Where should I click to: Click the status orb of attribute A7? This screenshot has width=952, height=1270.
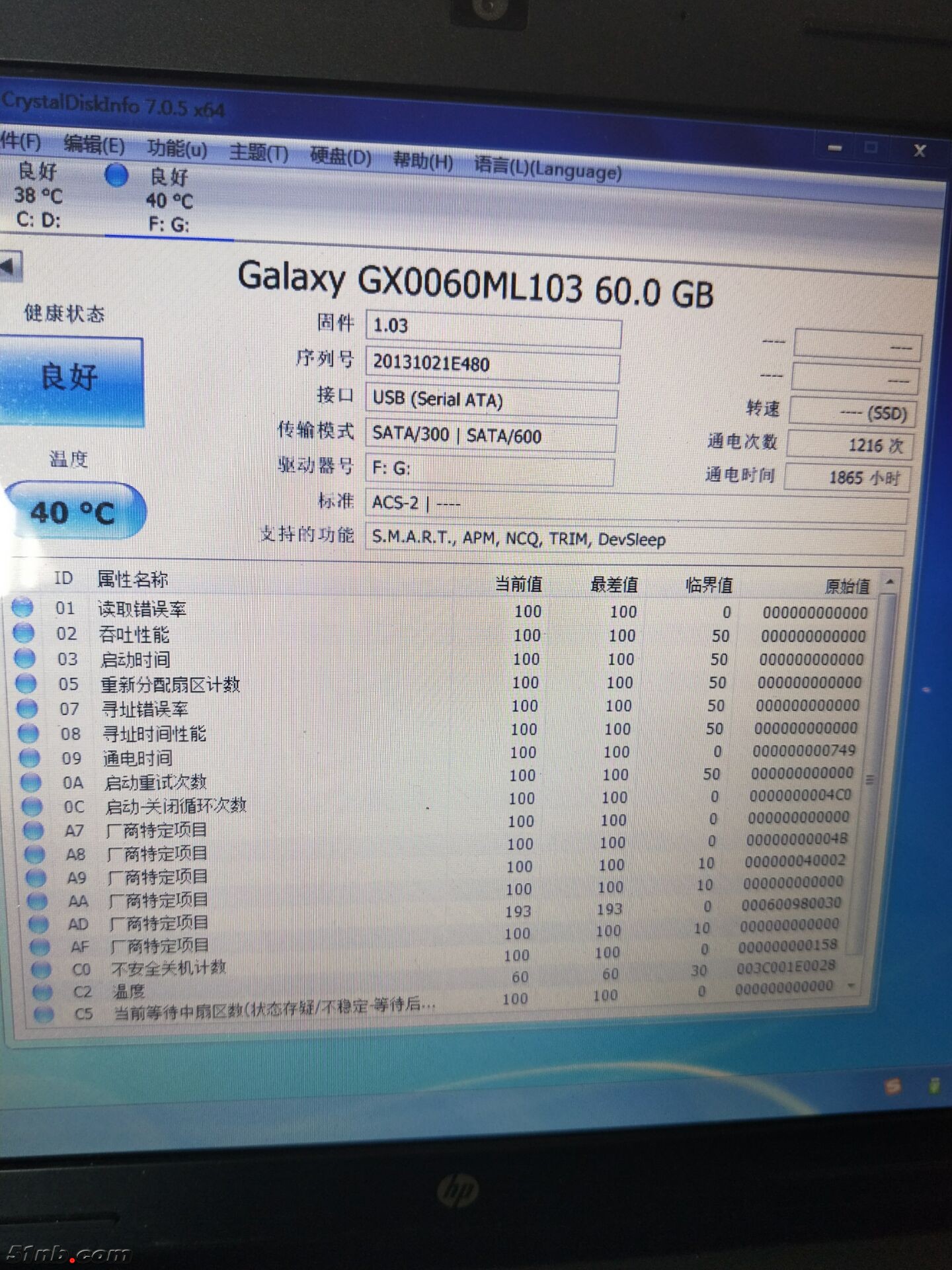click(x=34, y=830)
